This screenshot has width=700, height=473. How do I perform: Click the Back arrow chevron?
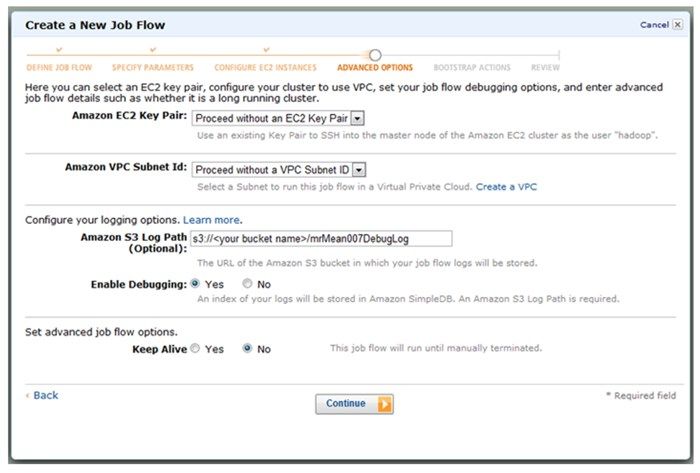tap(27, 395)
